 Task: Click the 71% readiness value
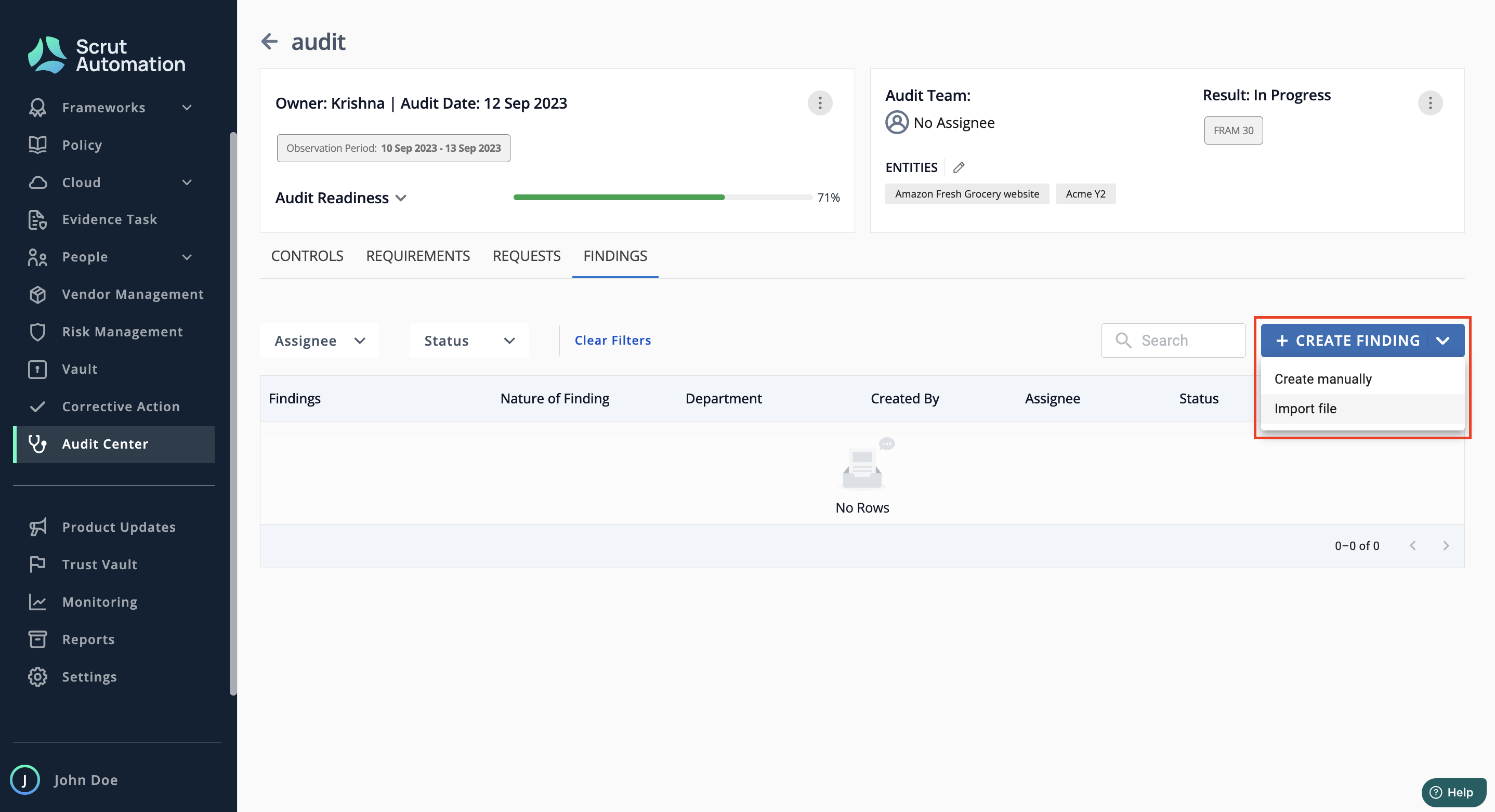(828, 198)
